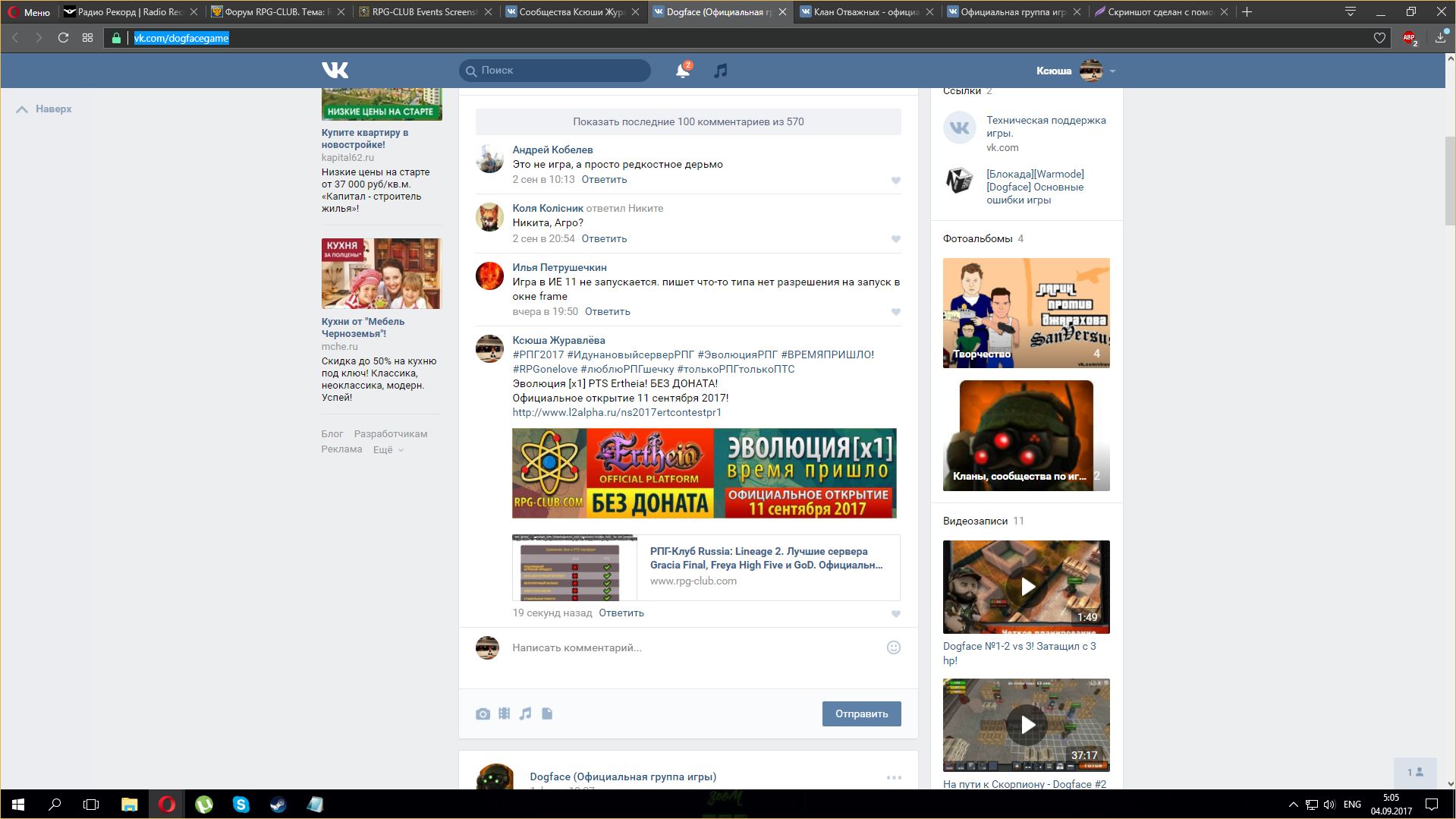Viewport: 1456px width, 819px height.
Task: Open Андрей Кобелев's profile name
Action: tap(552, 150)
